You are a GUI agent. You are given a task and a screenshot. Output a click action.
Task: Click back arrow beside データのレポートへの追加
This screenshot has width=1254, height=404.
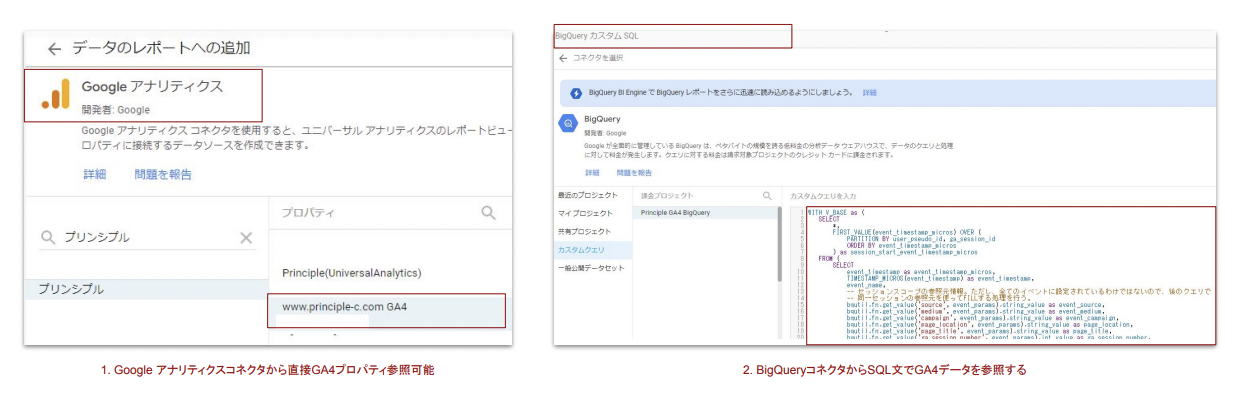[x=54, y=48]
